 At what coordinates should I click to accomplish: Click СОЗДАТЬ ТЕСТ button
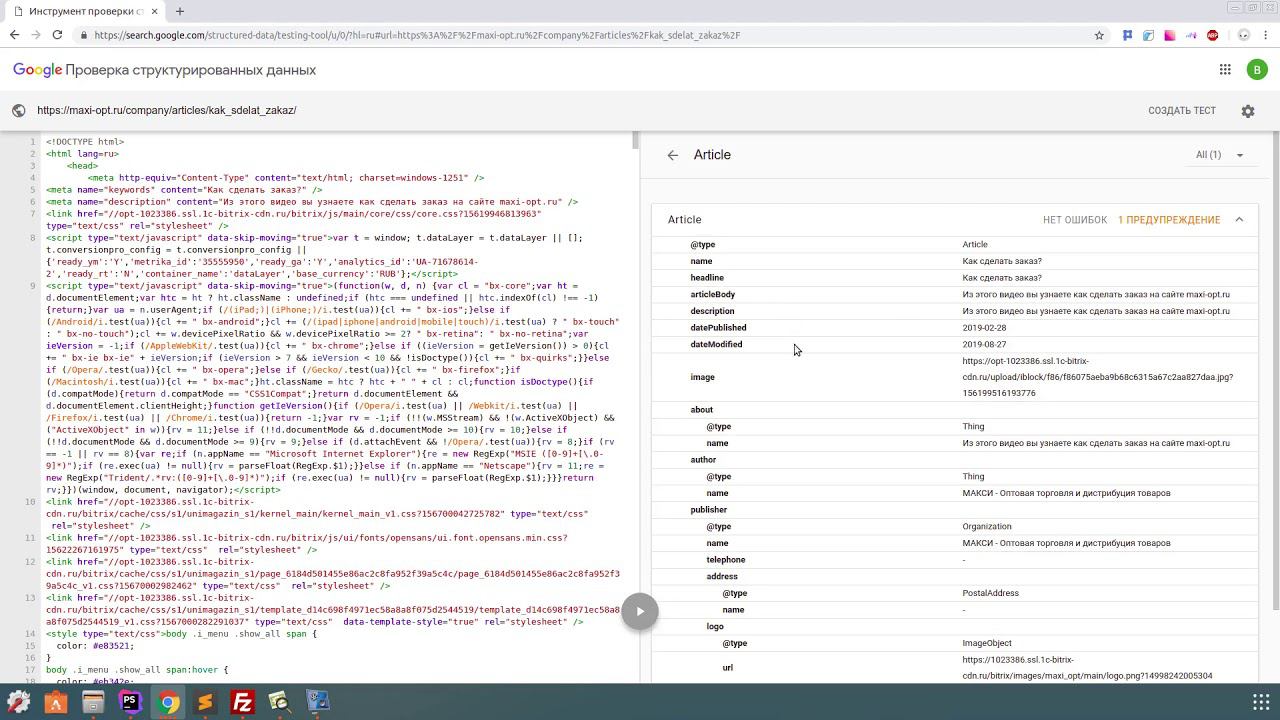[x=1182, y=111]
